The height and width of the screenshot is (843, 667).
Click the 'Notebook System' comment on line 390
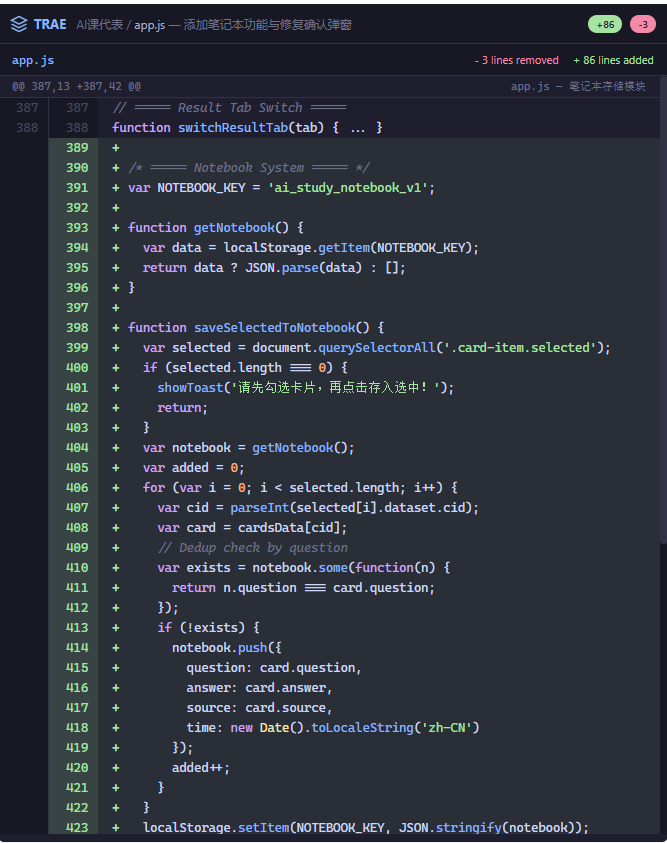click(x=249, y=168)
